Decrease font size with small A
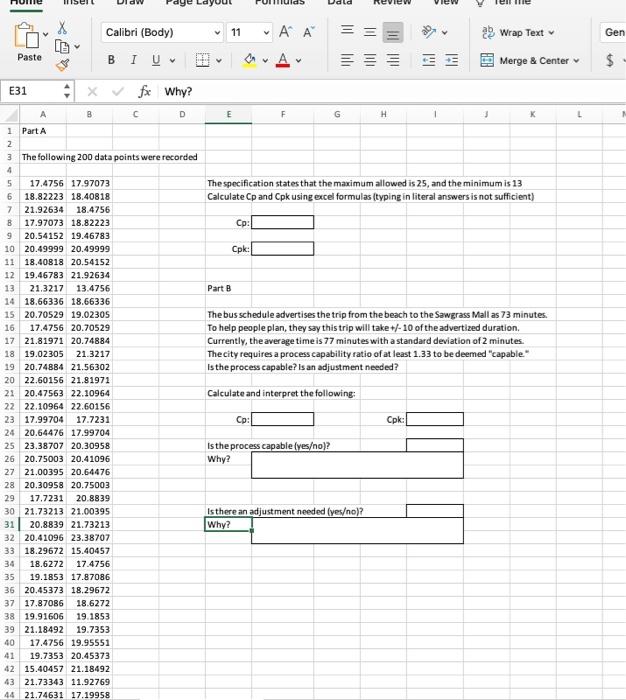 coord(309,32)
